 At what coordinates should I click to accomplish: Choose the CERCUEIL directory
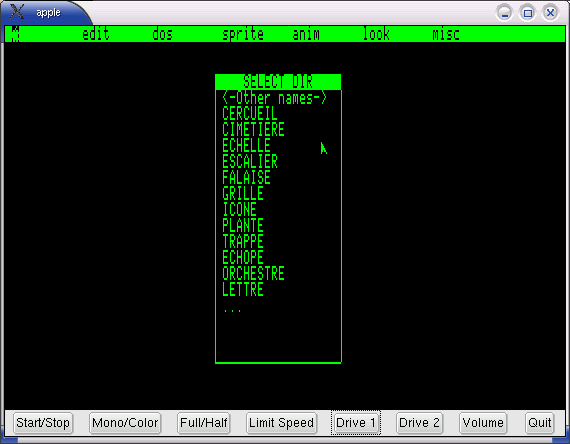(x=250, y=114)
